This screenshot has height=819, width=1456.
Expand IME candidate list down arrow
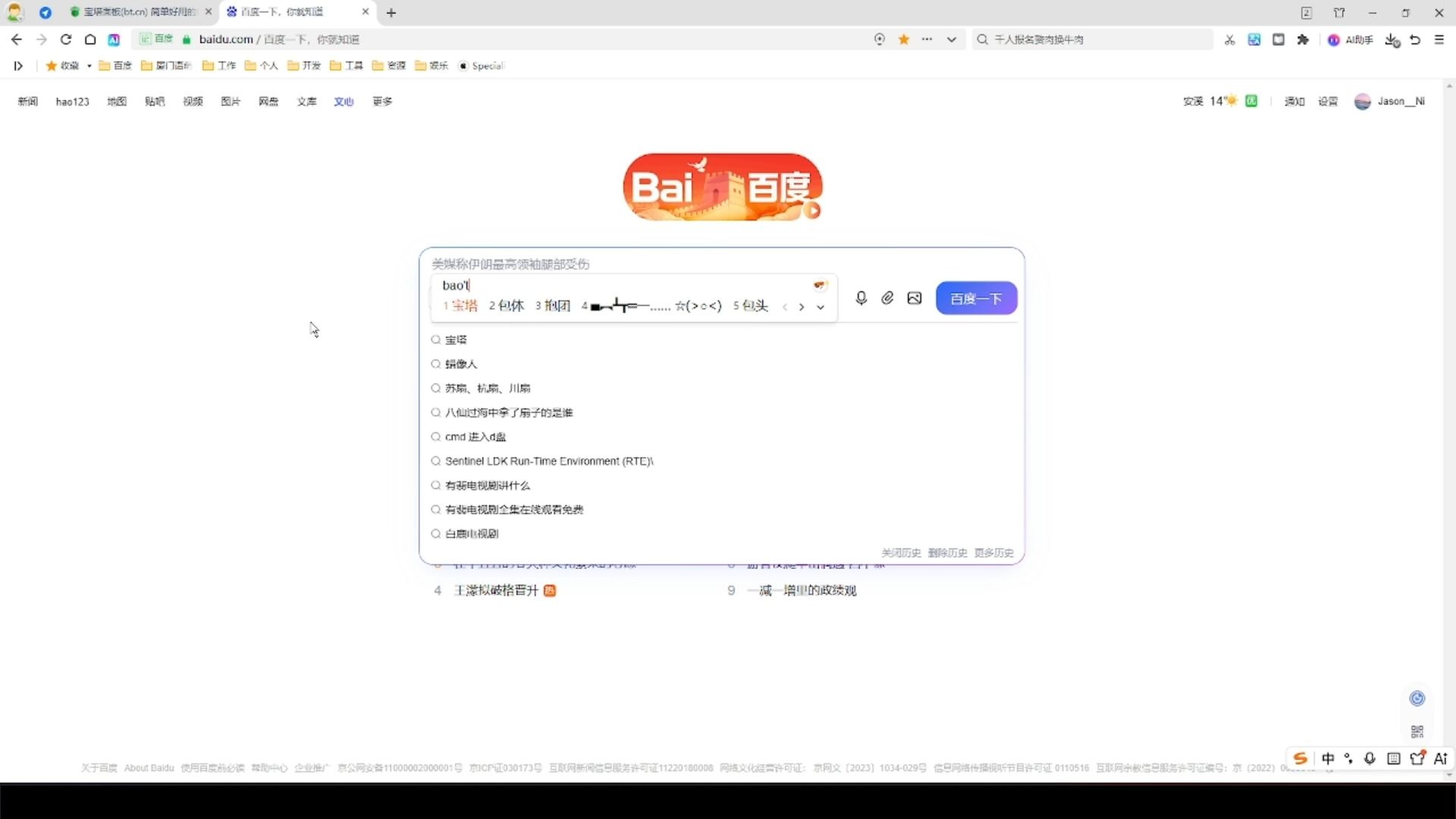821,307
